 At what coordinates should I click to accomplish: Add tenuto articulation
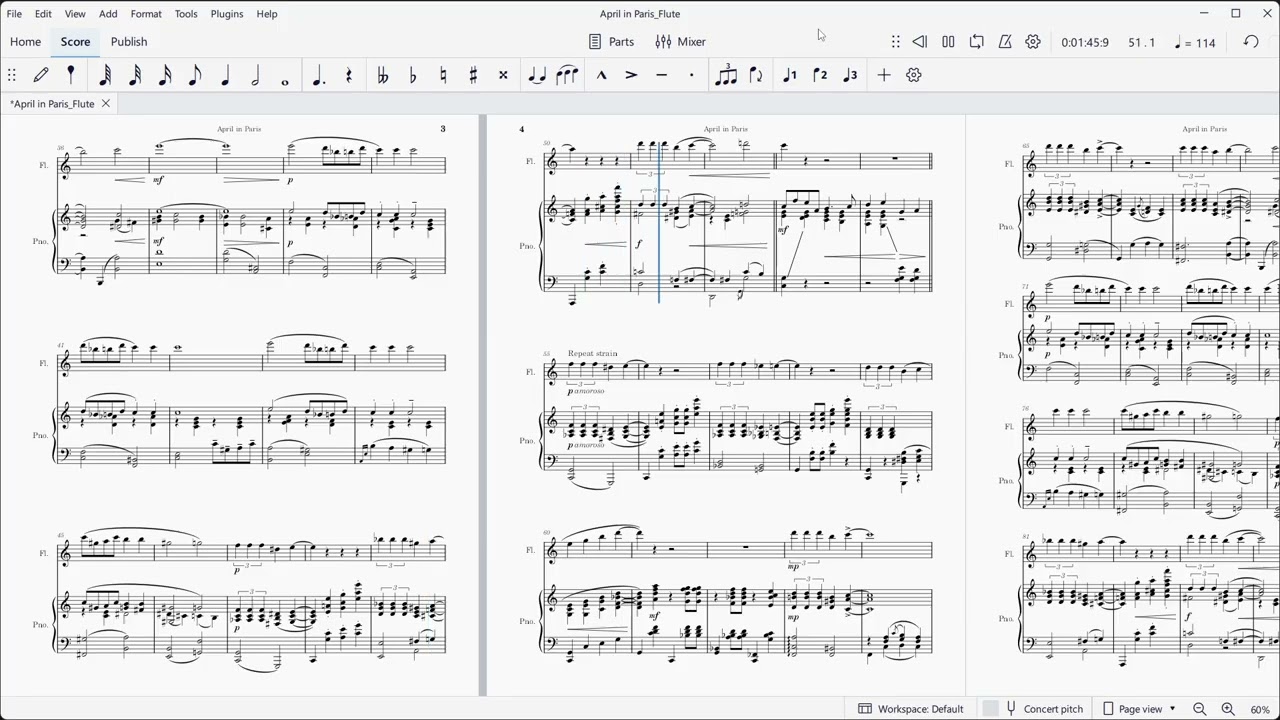click(x=661, y=75)
